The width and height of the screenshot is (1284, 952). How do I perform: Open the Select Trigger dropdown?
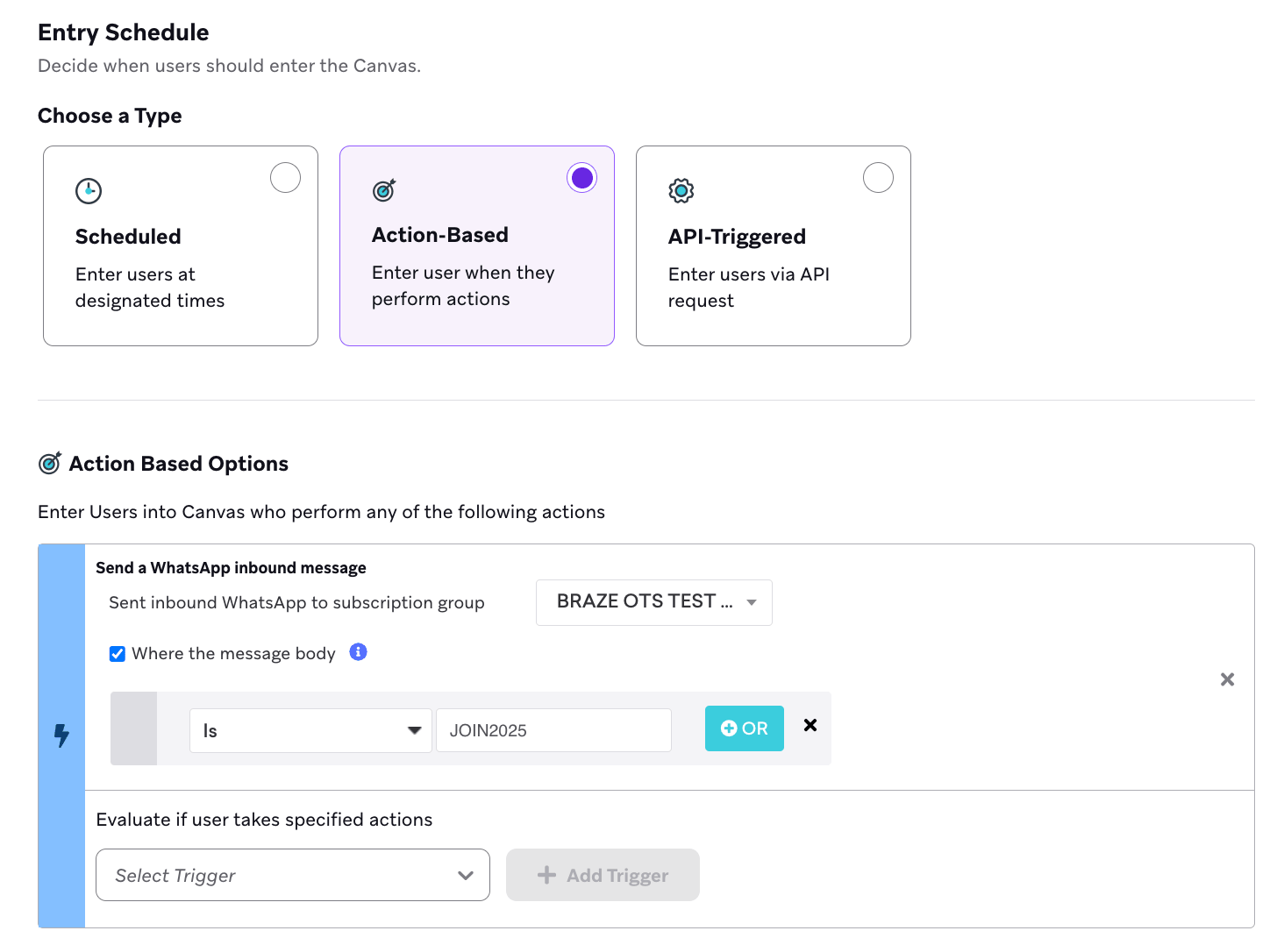pos(293,875)
